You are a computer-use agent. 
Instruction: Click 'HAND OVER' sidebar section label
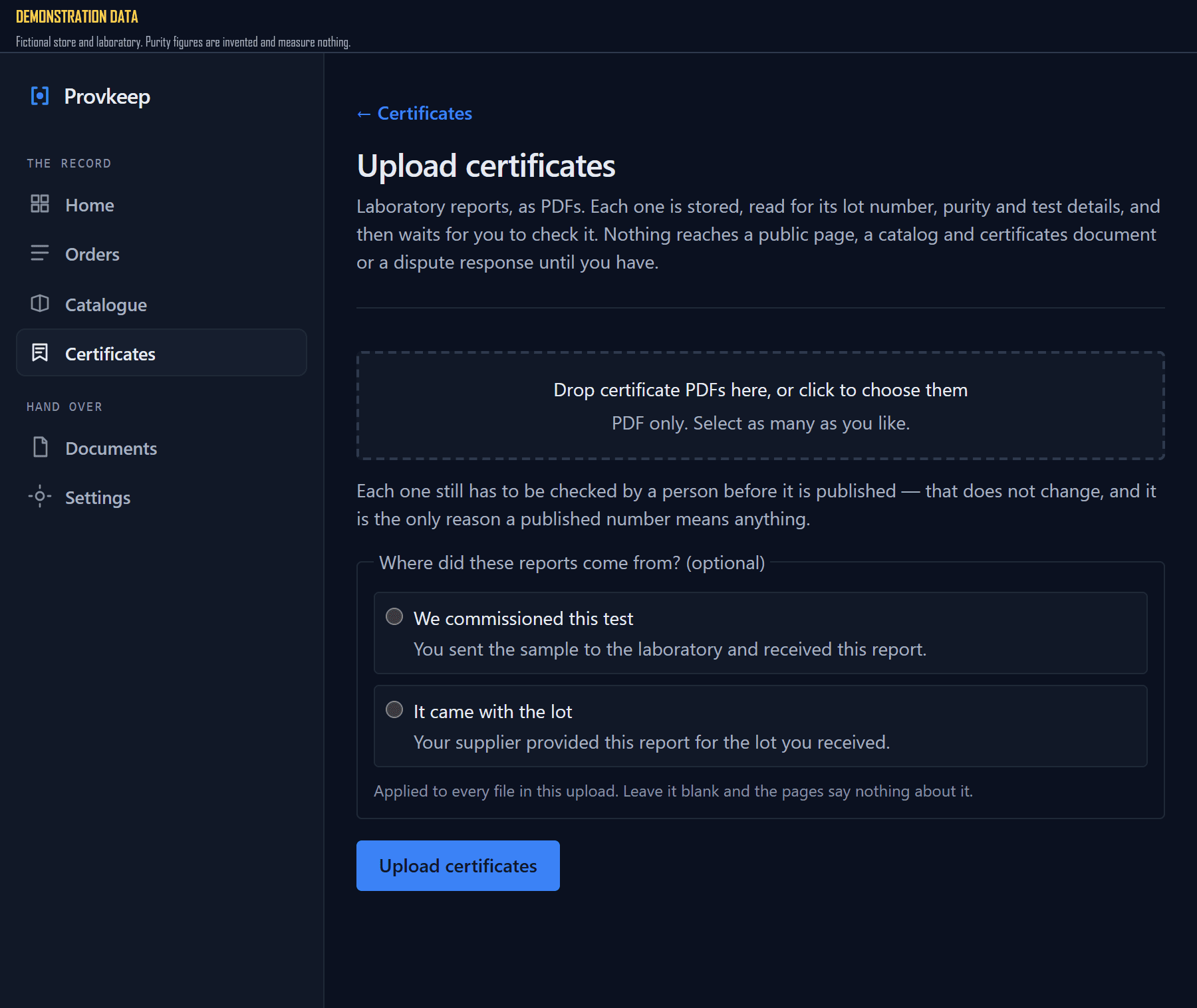pos(65,407)
